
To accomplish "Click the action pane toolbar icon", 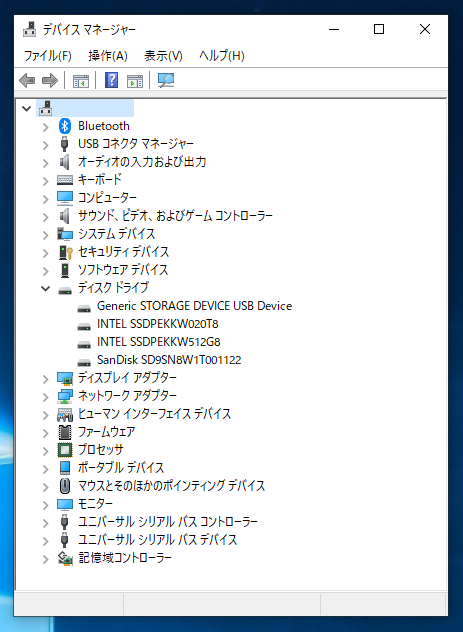I will [135, 81].
